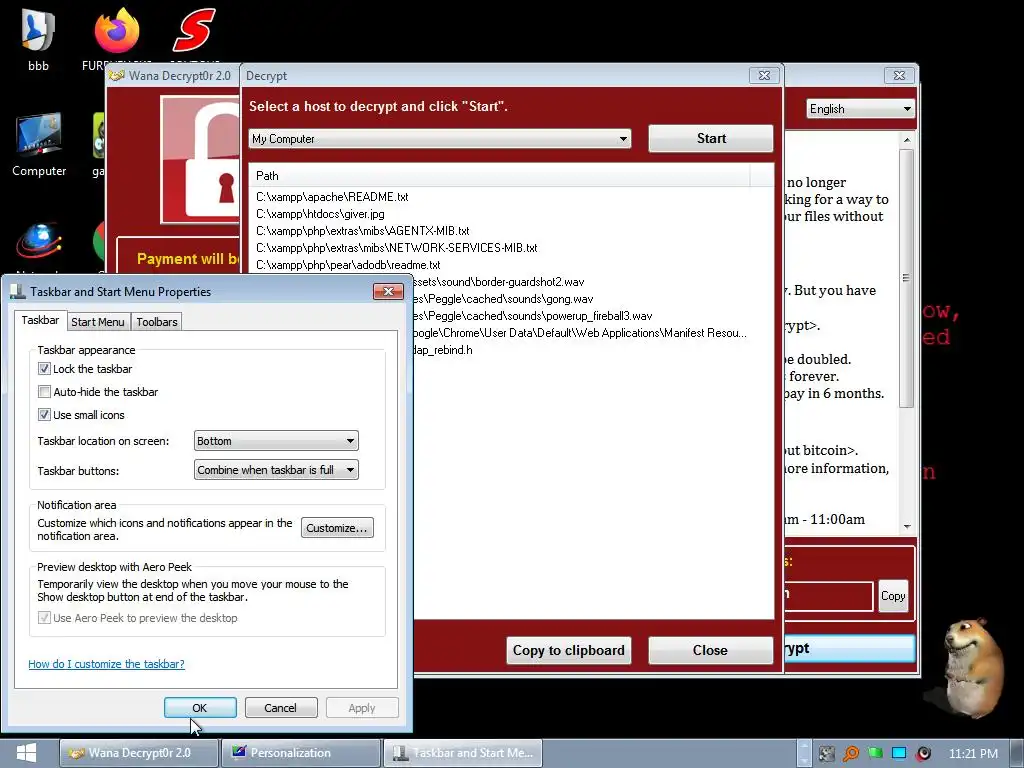1024x768 pixels.
Task: Click Cancel in the Taskbar Properties dialog
Action: click(x=280, y=708)
